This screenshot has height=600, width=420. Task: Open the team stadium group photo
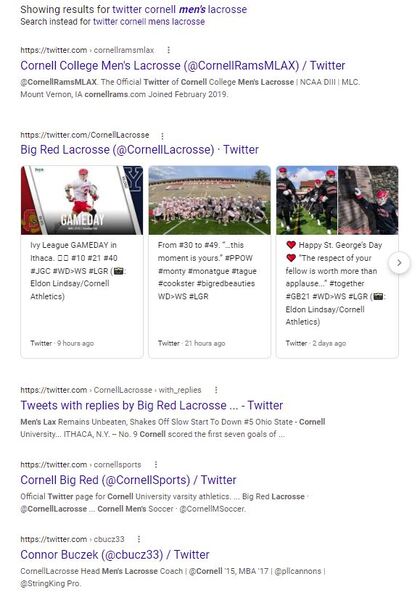(210, 200)
